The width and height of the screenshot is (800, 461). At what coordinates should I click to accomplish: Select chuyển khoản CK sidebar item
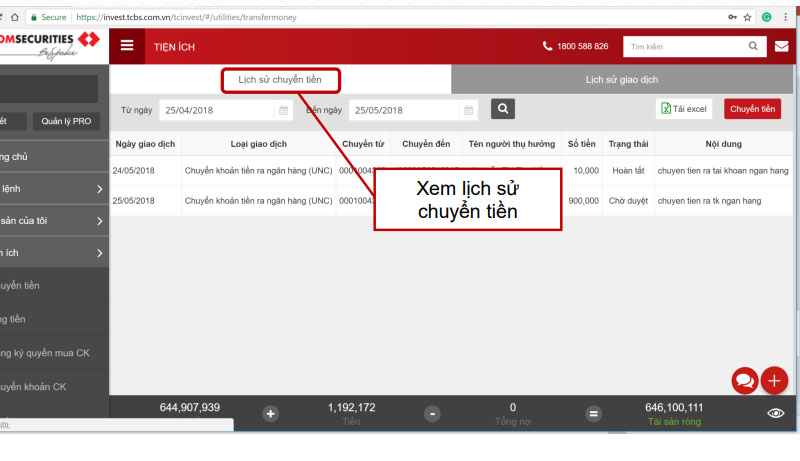point(54,387)
